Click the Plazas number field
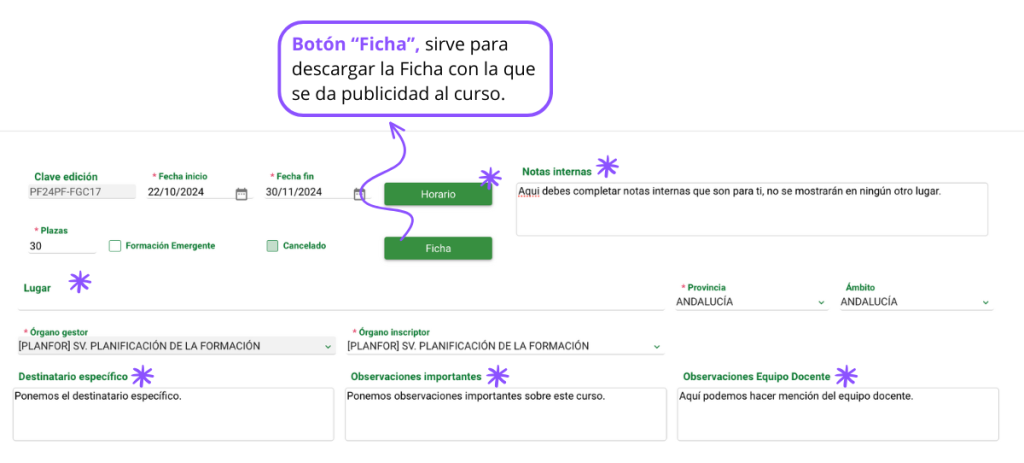Image resolution: width=1024 pixels, height=463 pixels. click(x=62, y=246)
